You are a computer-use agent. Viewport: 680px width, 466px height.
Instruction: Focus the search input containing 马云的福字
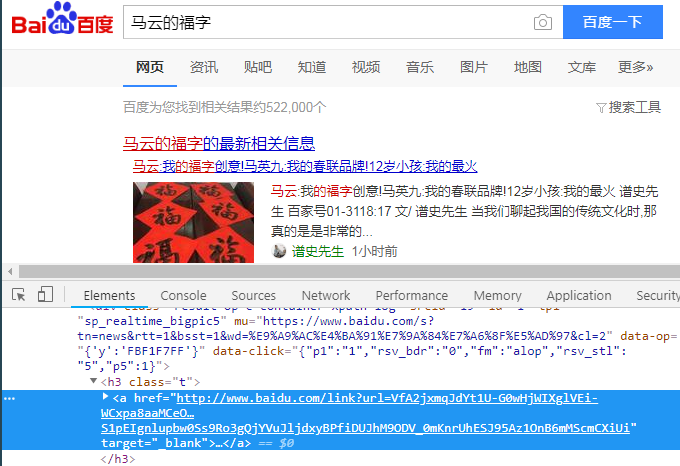pyautogui.click(x=320, y=22)
